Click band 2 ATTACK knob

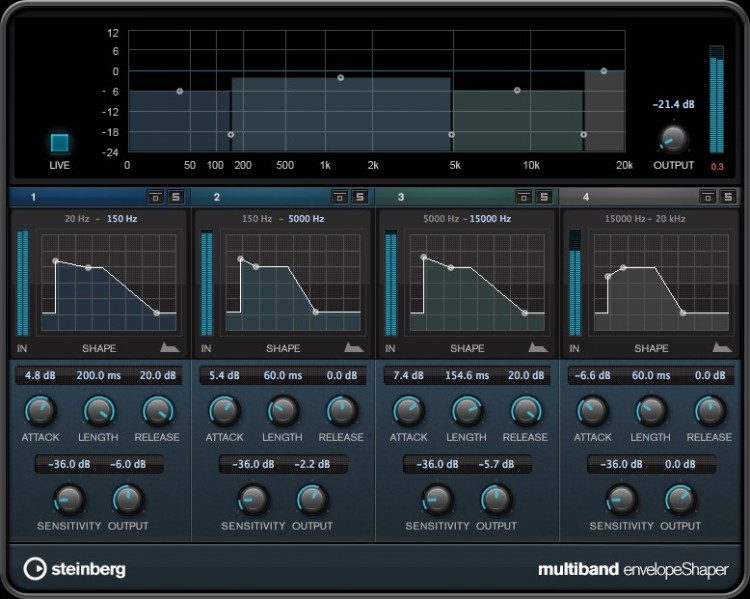tap(224, 411)
